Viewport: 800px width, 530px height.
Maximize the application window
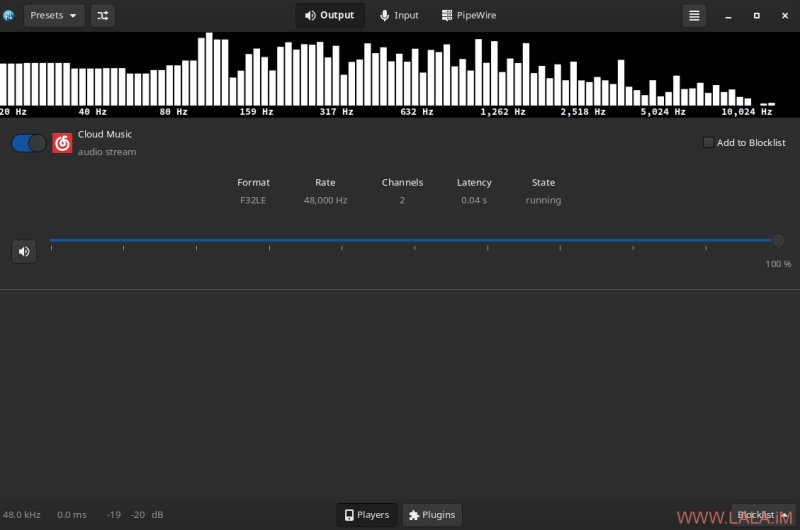pyautogui.click(x=757, y=15)
